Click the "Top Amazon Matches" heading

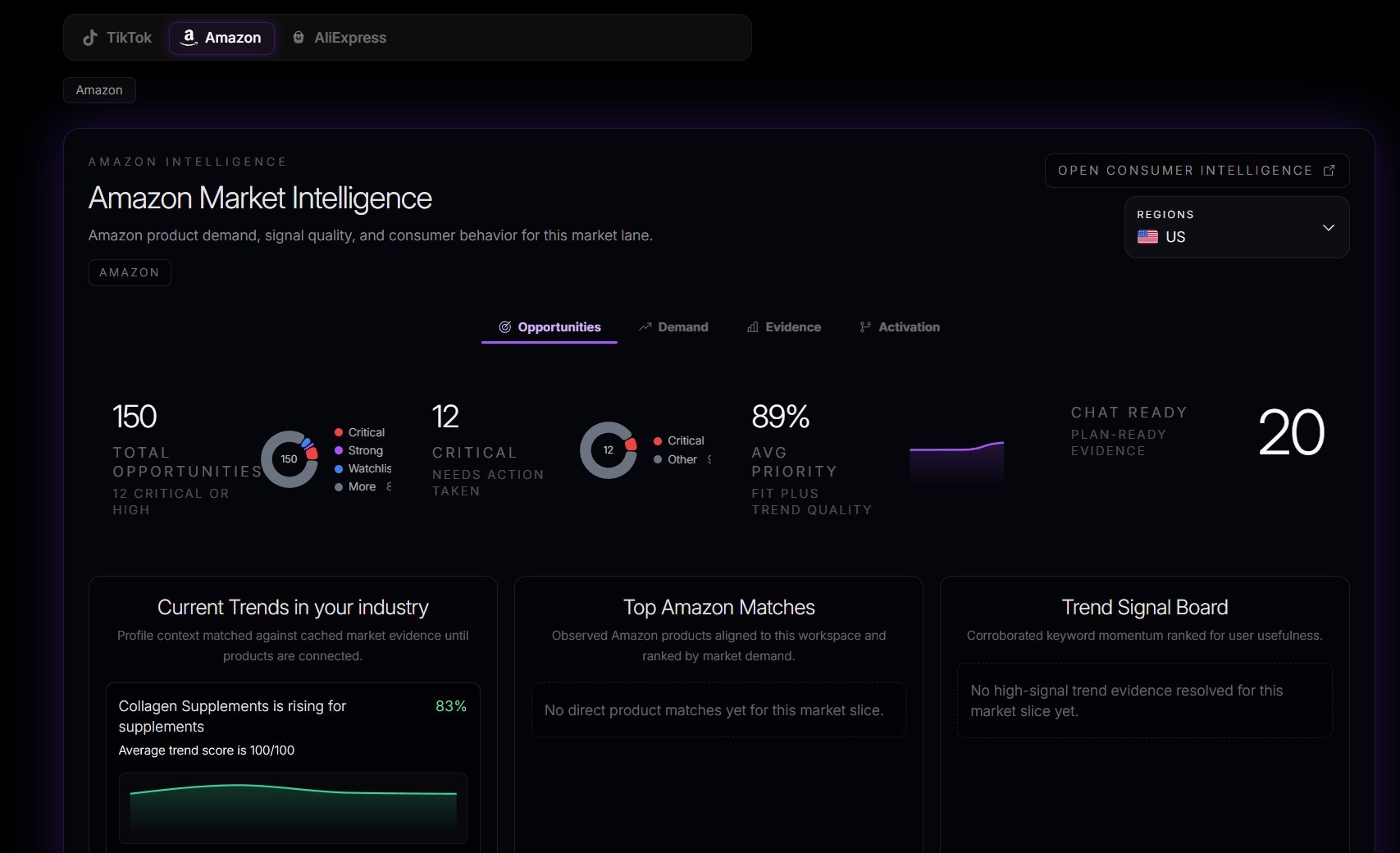point(719,607)
